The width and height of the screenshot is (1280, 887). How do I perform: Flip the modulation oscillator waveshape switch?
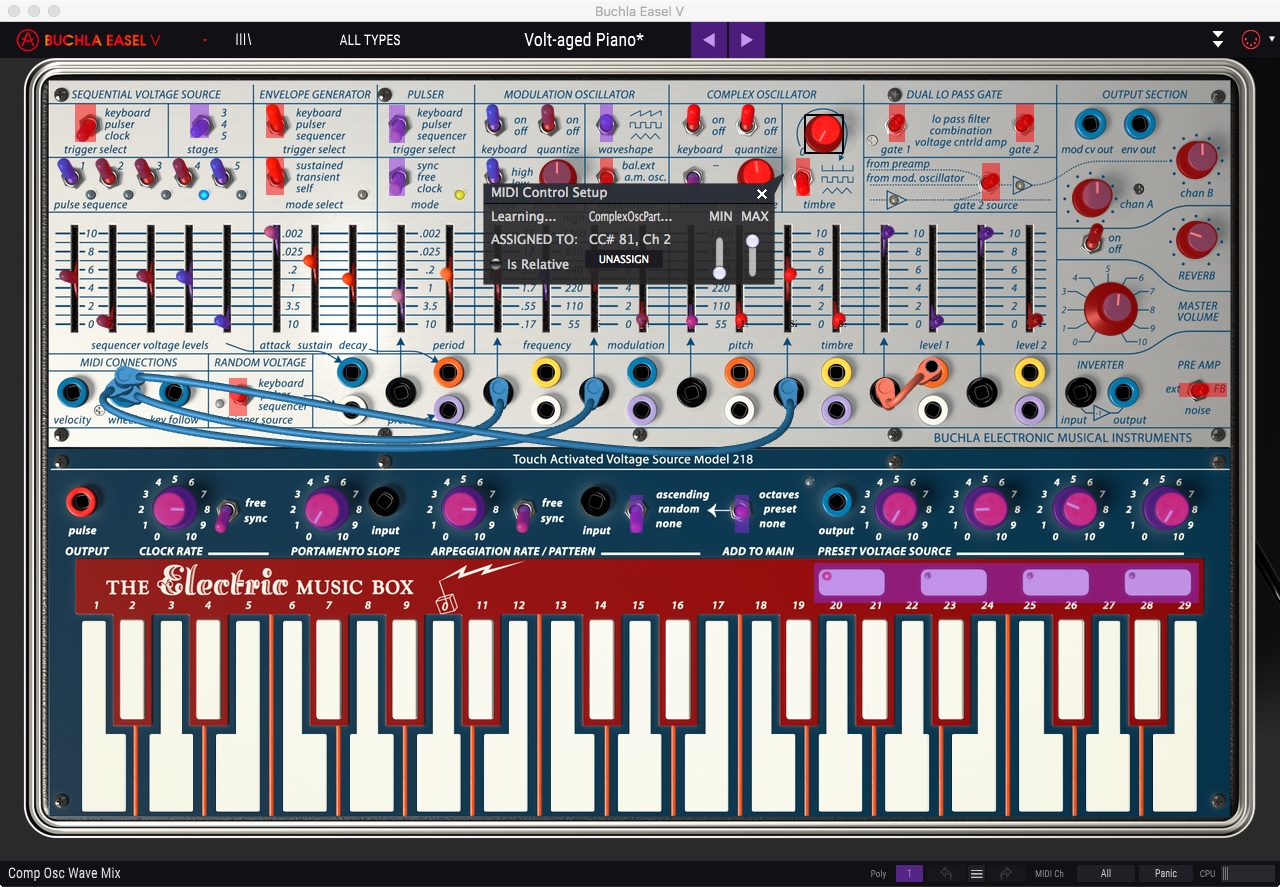pos(606,125)
